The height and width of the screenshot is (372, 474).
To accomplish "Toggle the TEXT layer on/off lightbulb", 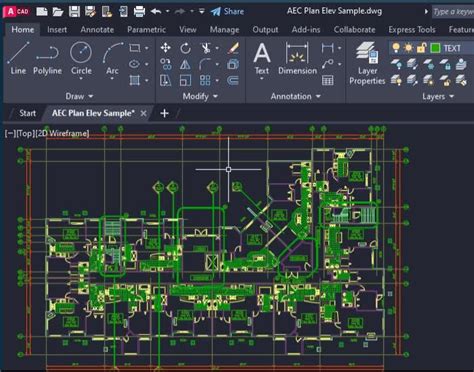I will coord(396,48).
